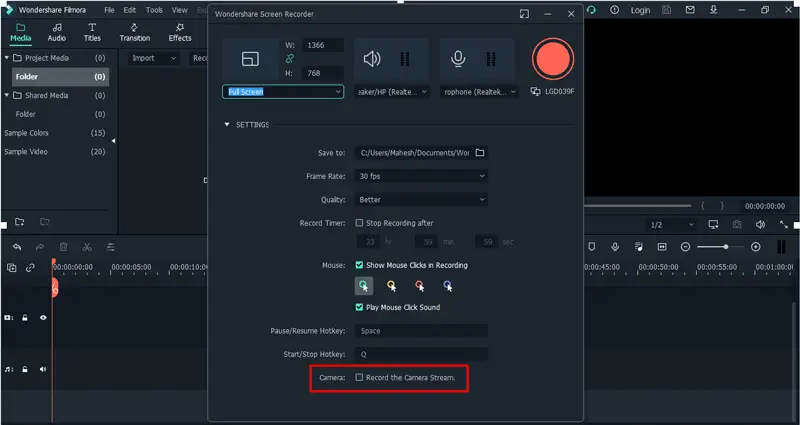This screenshot has height=425, width=800.
Task: Open the Audio mixer icon in timeline toolbar
Action: pyautogui.click(x=639, y=247)
